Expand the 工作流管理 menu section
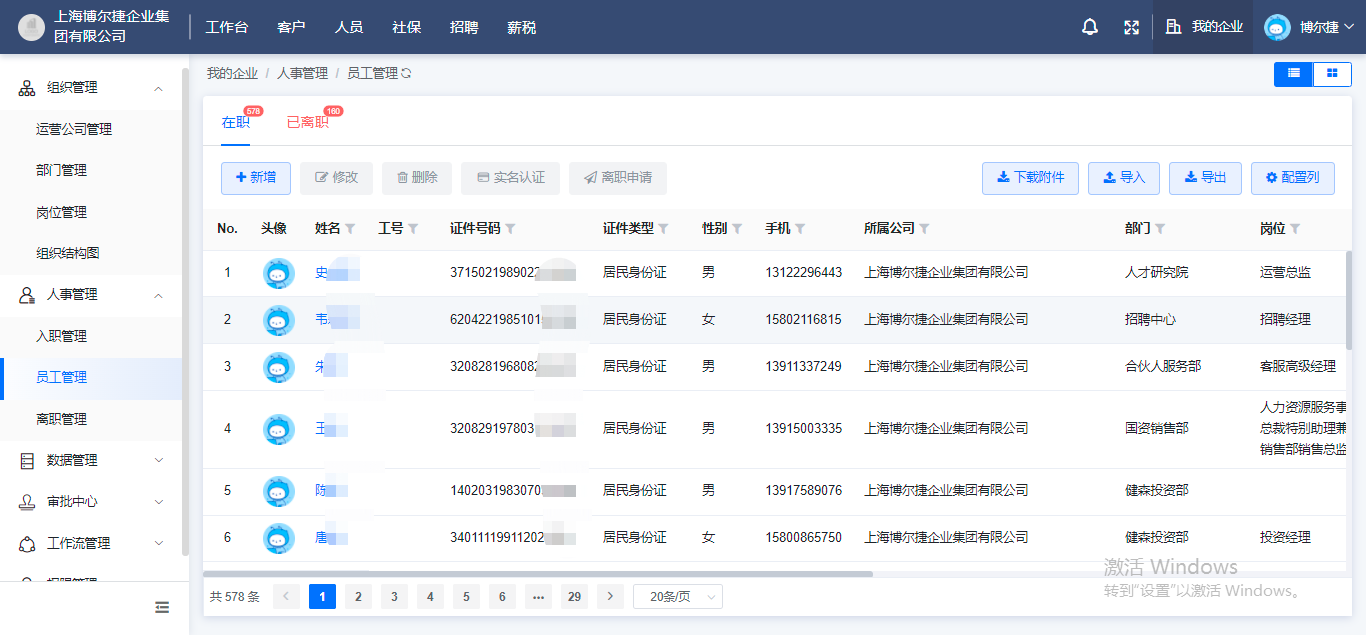Viewport: 1366px width, 635px height. tap(158, 544)
